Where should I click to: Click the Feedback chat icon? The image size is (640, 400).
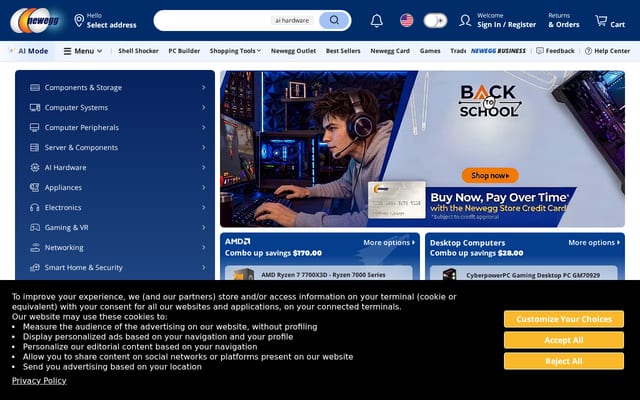point(540,51)
